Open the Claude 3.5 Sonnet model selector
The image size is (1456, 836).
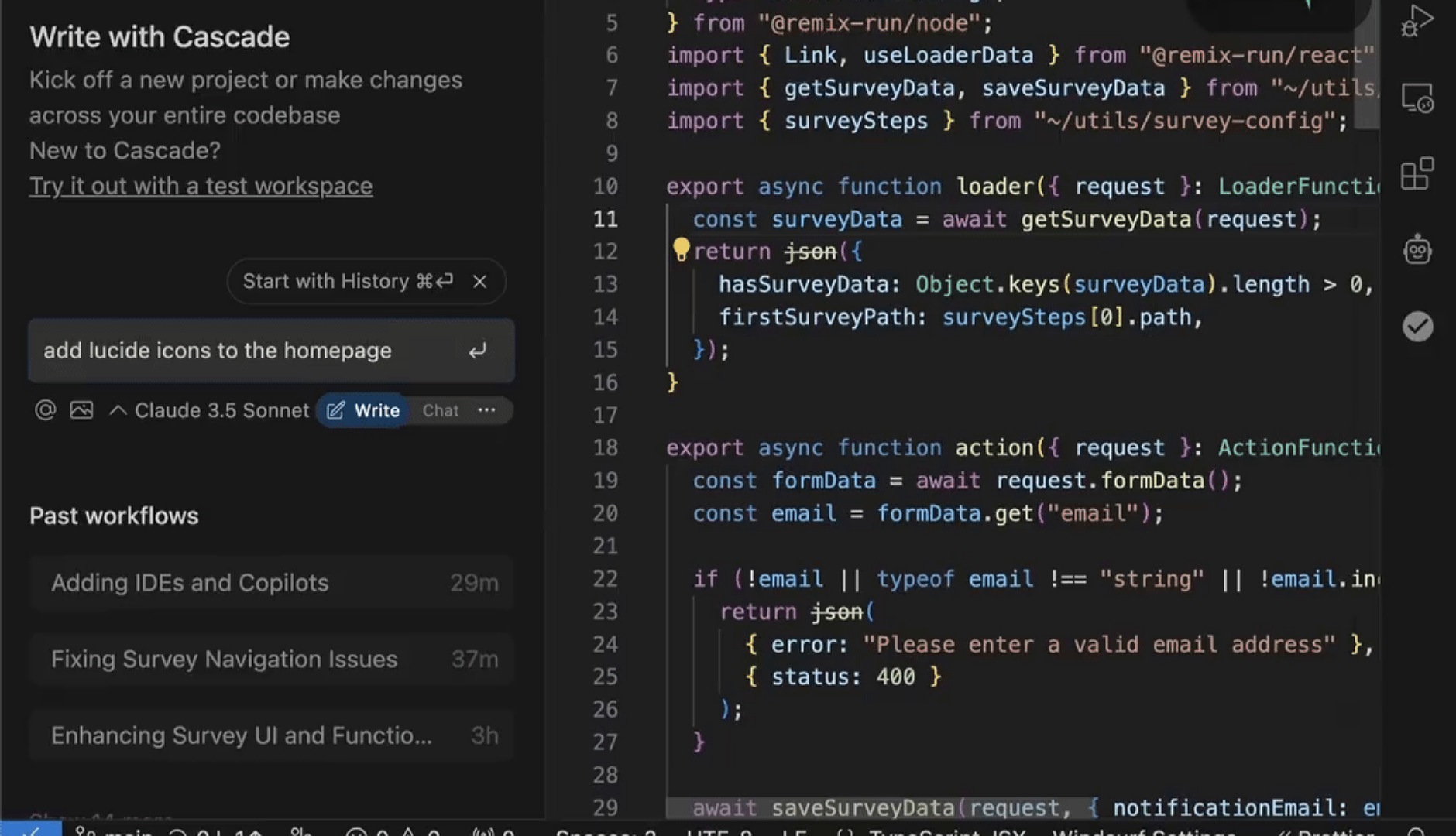coord(211,410)
